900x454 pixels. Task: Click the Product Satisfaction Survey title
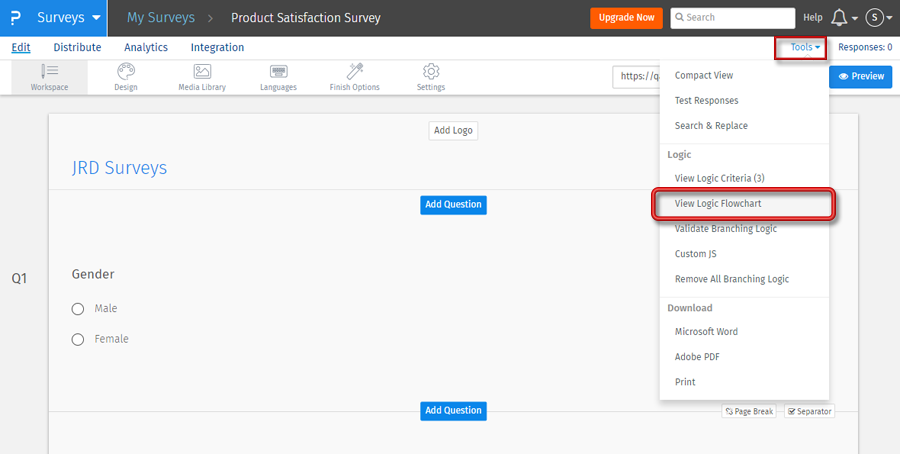click(x=306, y=18)
